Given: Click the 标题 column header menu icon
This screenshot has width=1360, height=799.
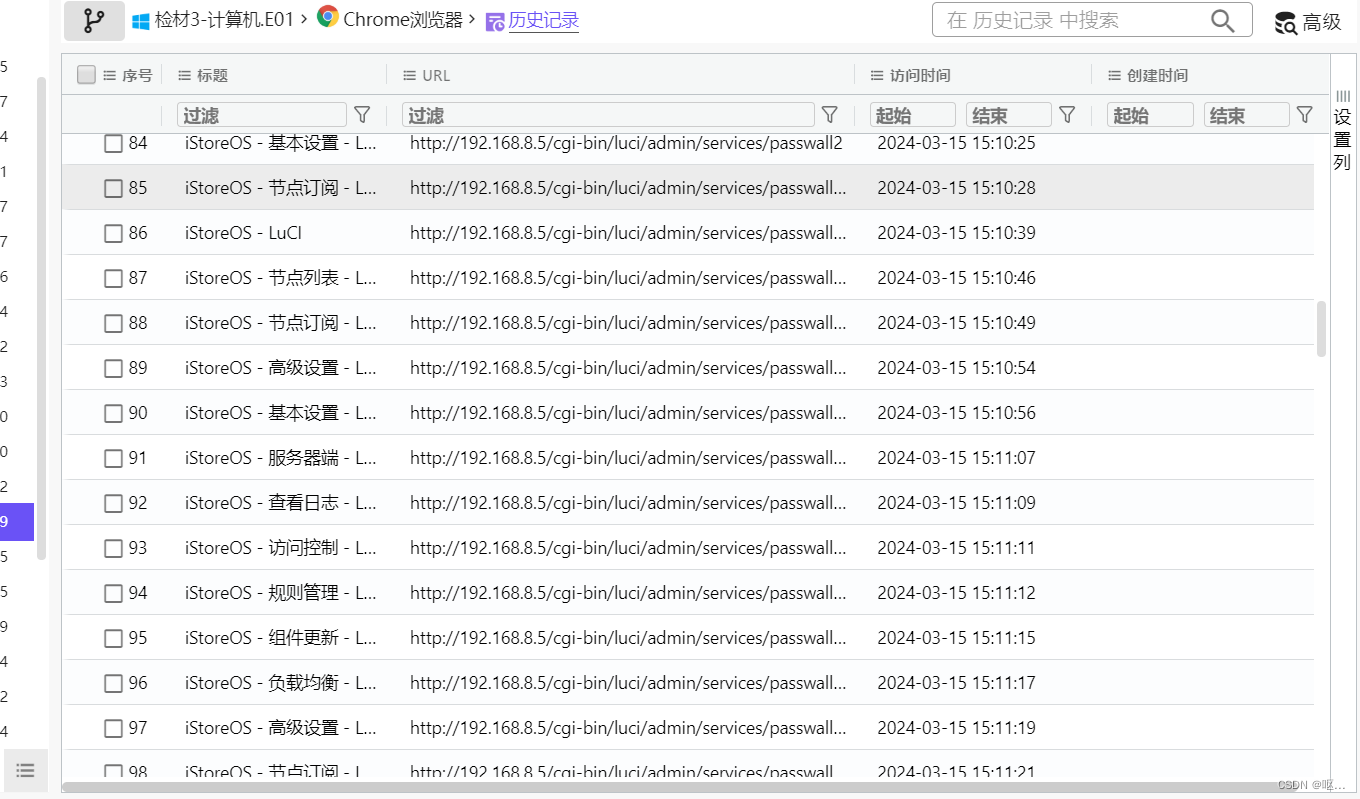Looking at the screenshot, I should (x=184, y=75).
